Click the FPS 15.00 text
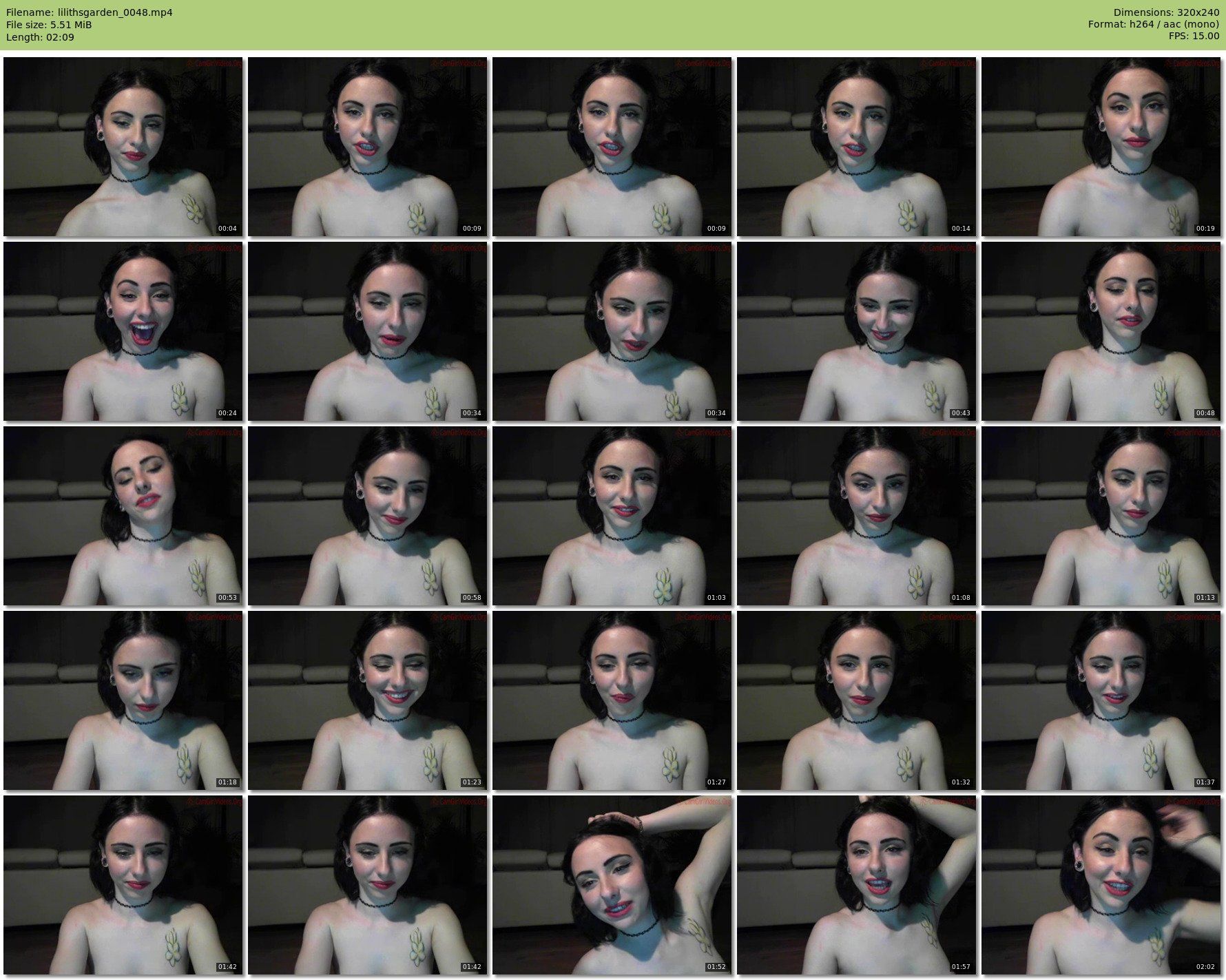The height and width of the screenshot is (980, 1226). tap(1194, 37)
